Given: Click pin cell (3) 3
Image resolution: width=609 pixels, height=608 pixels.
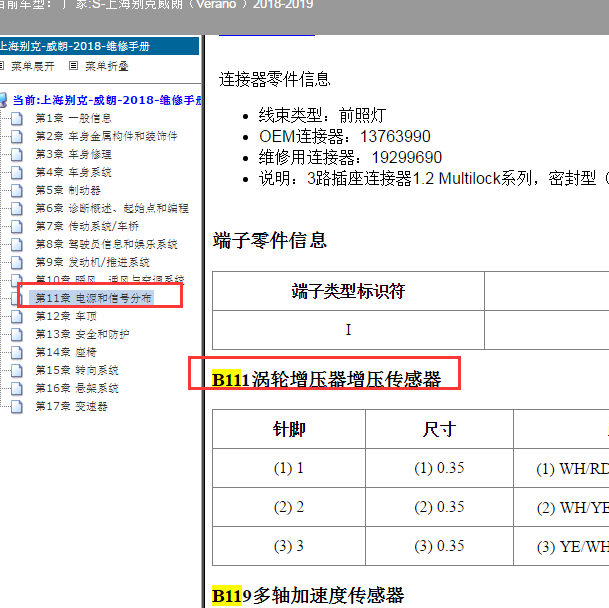Looking at the screenshot, I should [289, 546].
